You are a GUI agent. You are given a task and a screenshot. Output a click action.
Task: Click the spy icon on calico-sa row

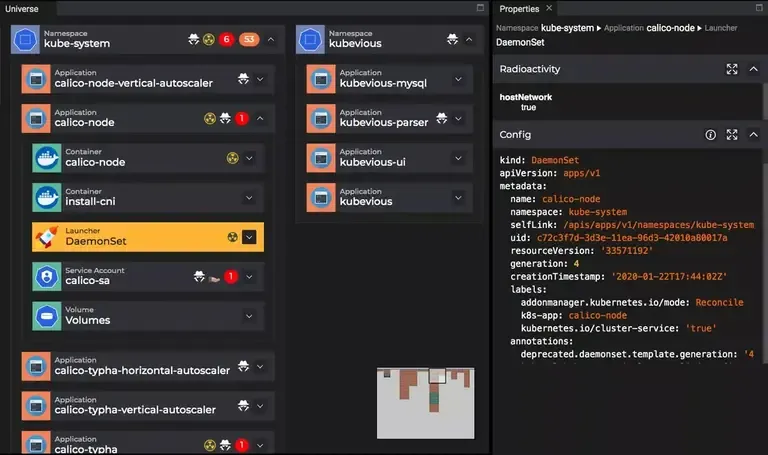click(199, 277)
